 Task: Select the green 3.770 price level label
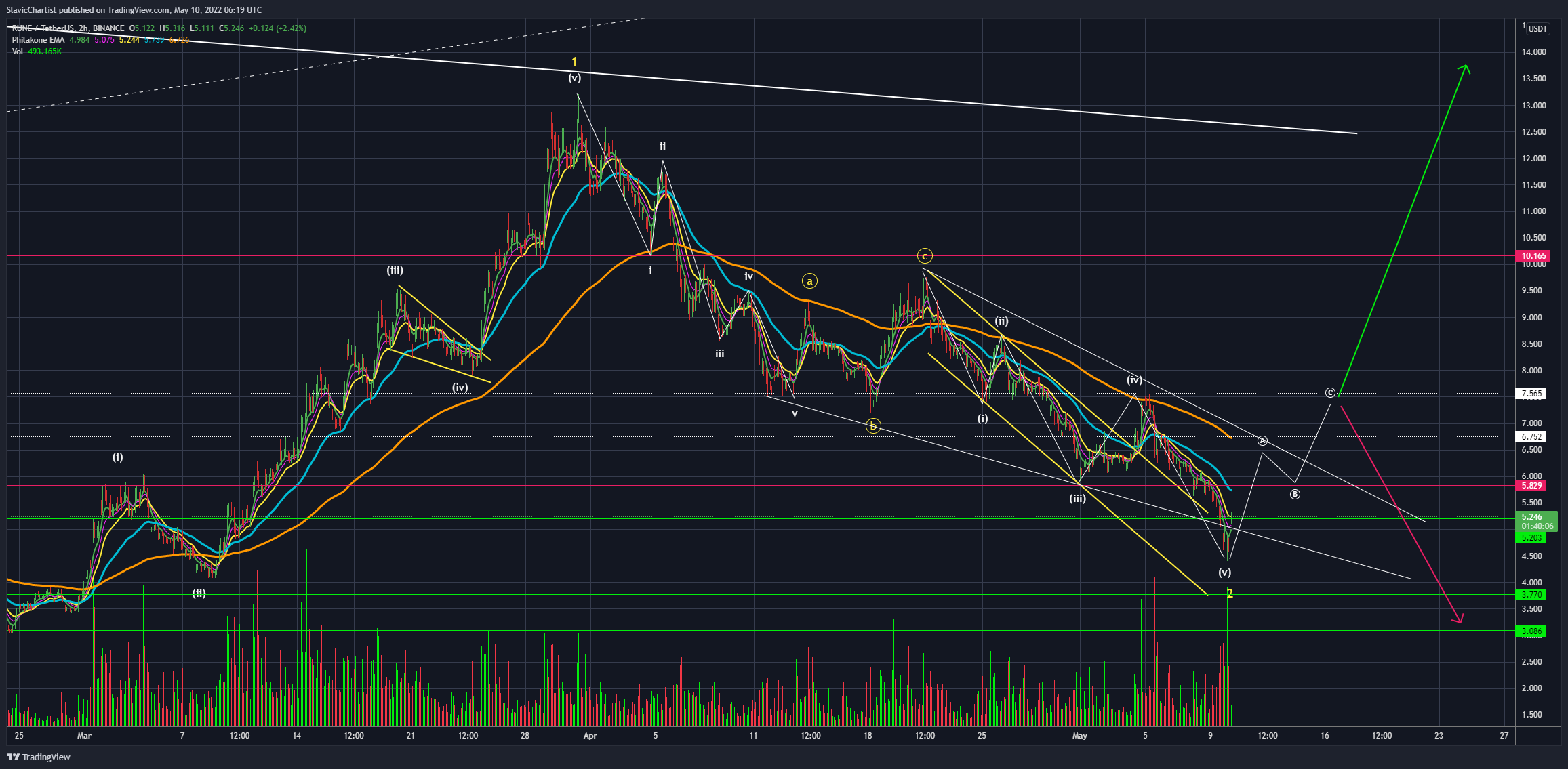(1532, 595)
